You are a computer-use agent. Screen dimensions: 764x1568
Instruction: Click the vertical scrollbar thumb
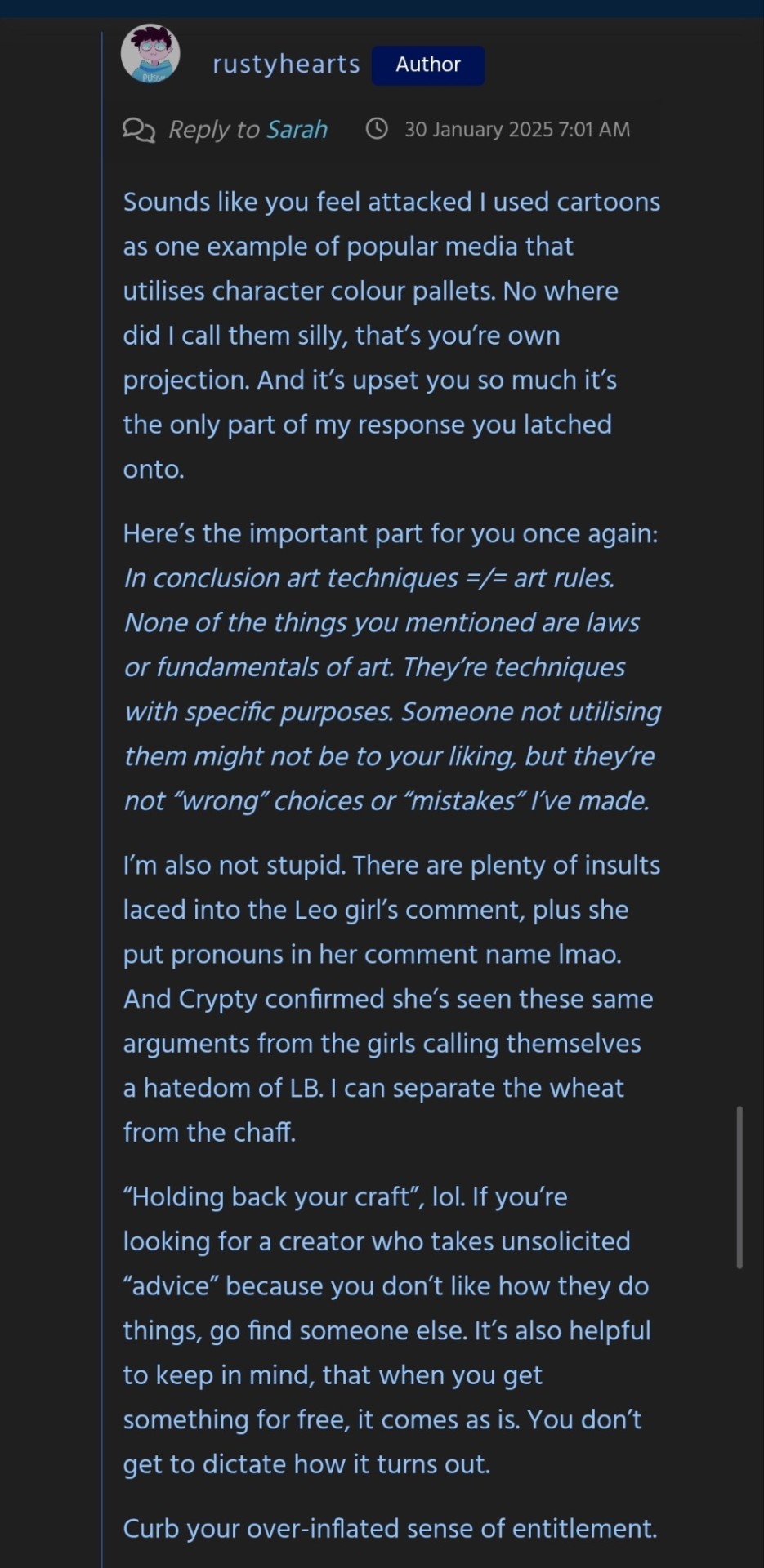(x=739, y=1187)
